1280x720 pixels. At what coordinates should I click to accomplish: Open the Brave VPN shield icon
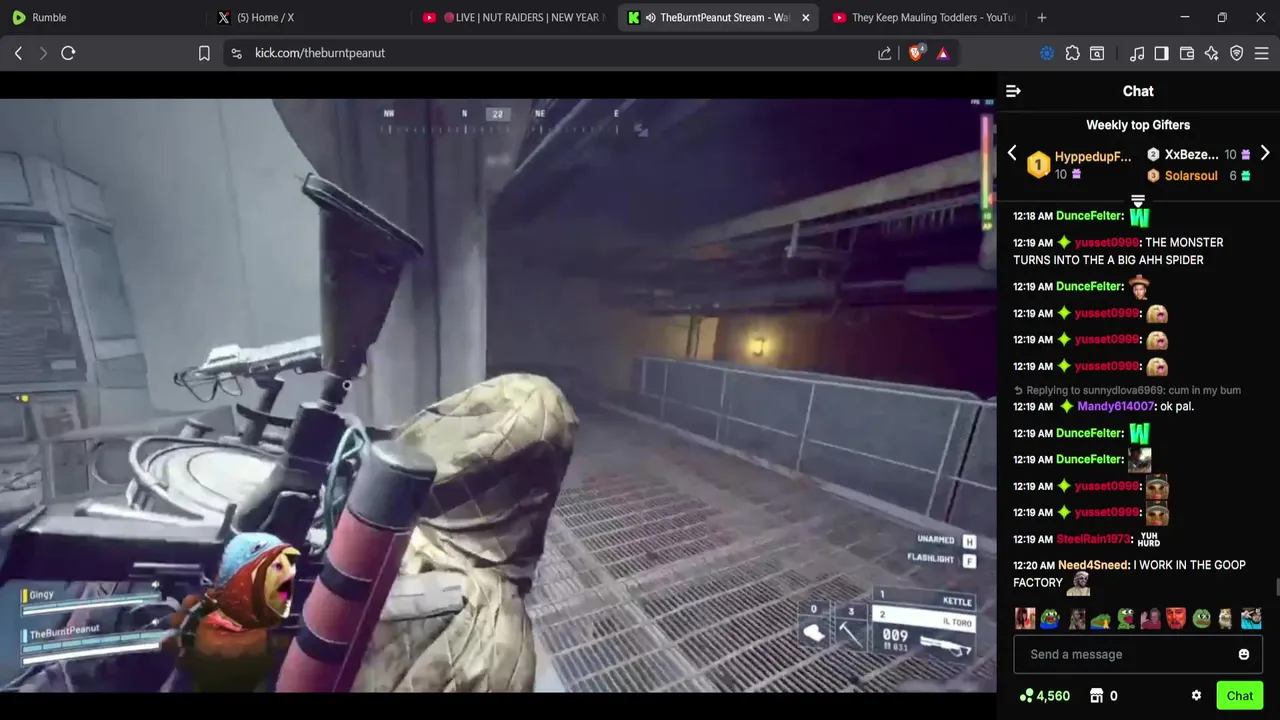(1237, 53)
